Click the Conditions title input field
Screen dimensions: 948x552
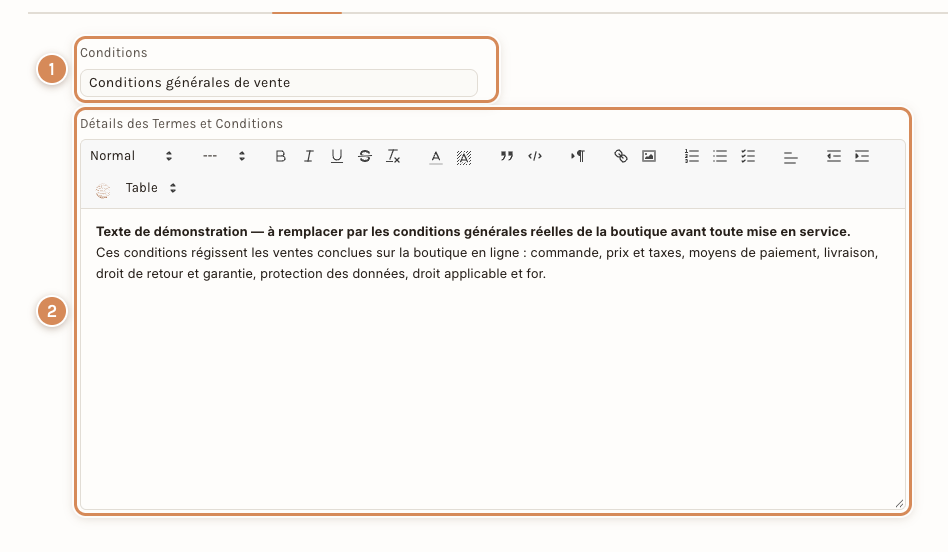(x=279, y=83)
